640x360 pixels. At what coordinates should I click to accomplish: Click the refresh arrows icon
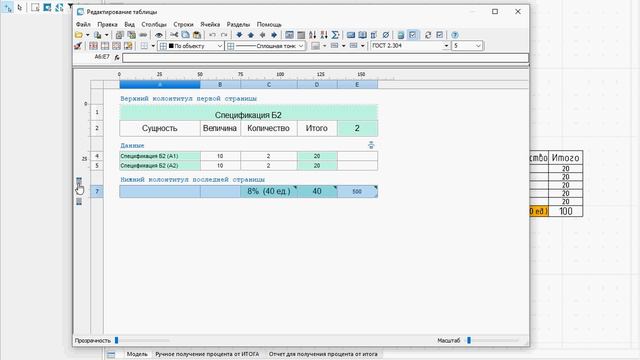[428, 35]
